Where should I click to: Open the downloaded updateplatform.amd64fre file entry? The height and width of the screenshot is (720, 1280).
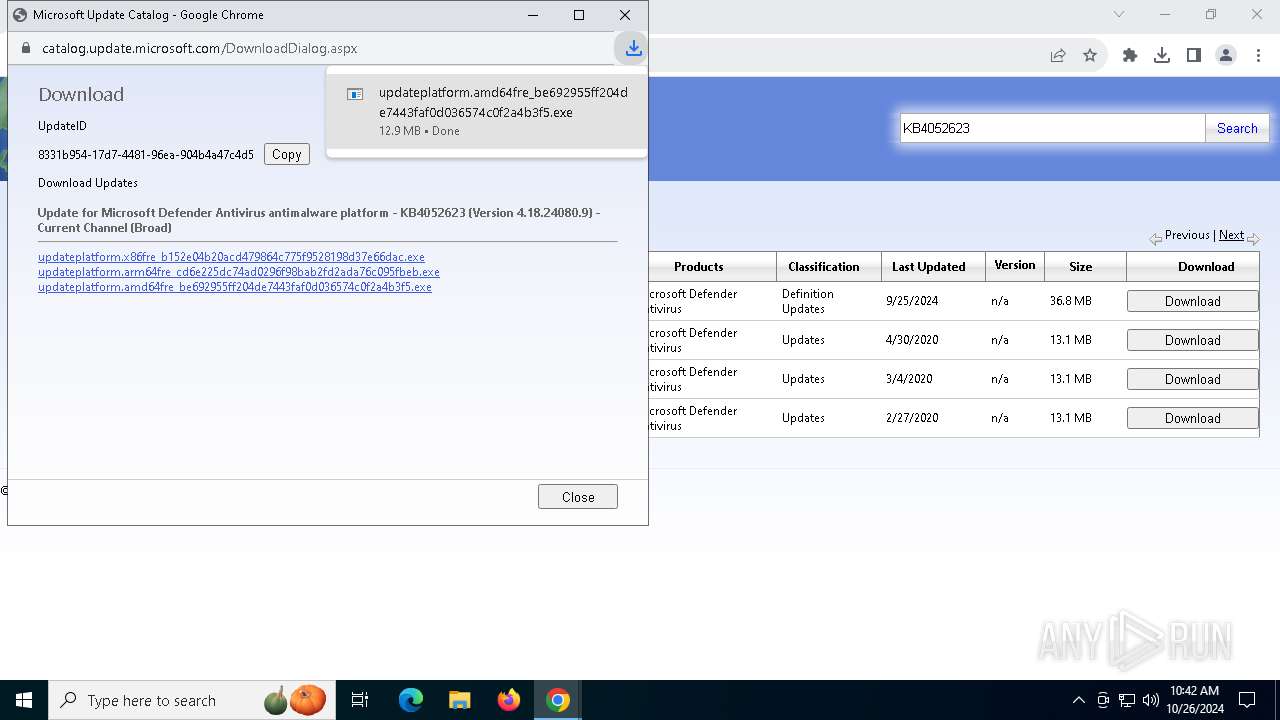tap(487, 111)
